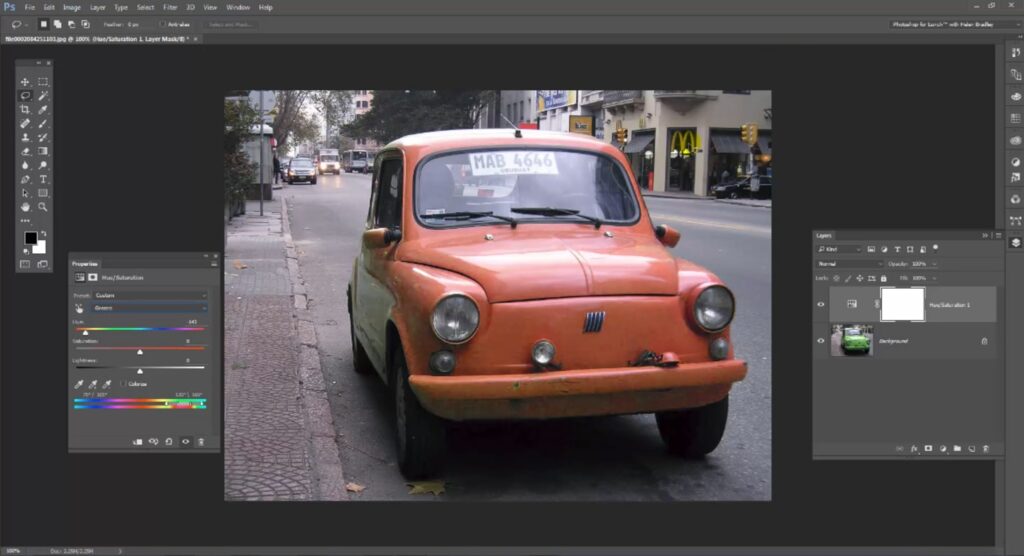
Task: Create new group via folder icon
Action: 957,449
